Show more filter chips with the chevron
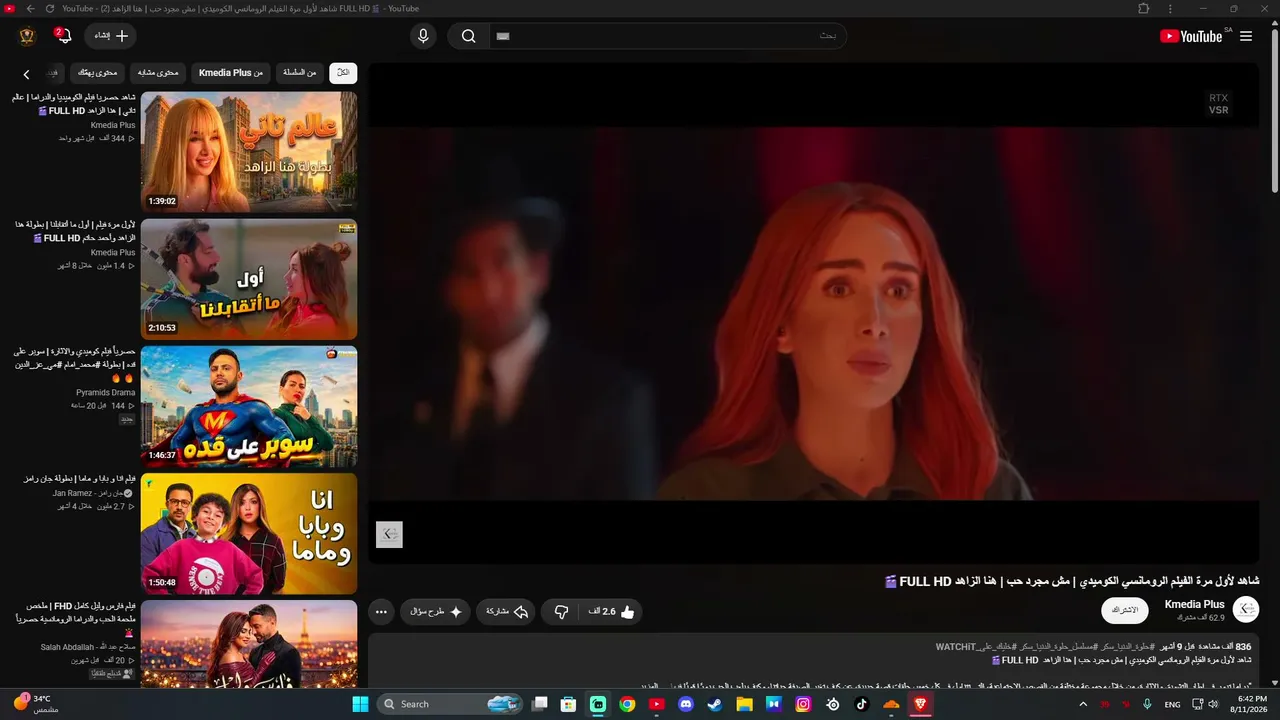The height and width of the screenshot is (720, 1280). 26,74
